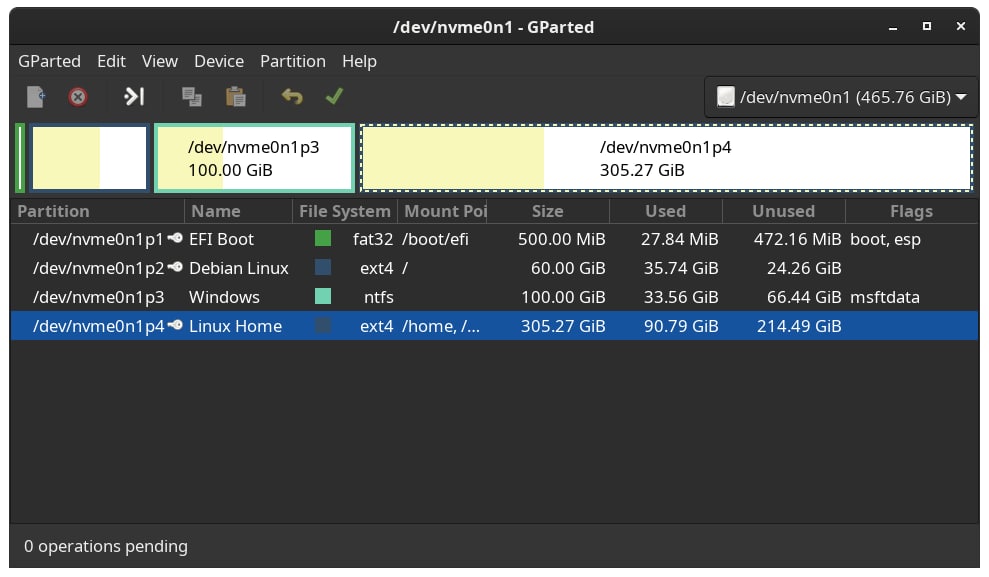Viewport: 989px width, 577px height.
Task: Click the 214.49 GiB unused cell
Action: click(x=799, y=326)
